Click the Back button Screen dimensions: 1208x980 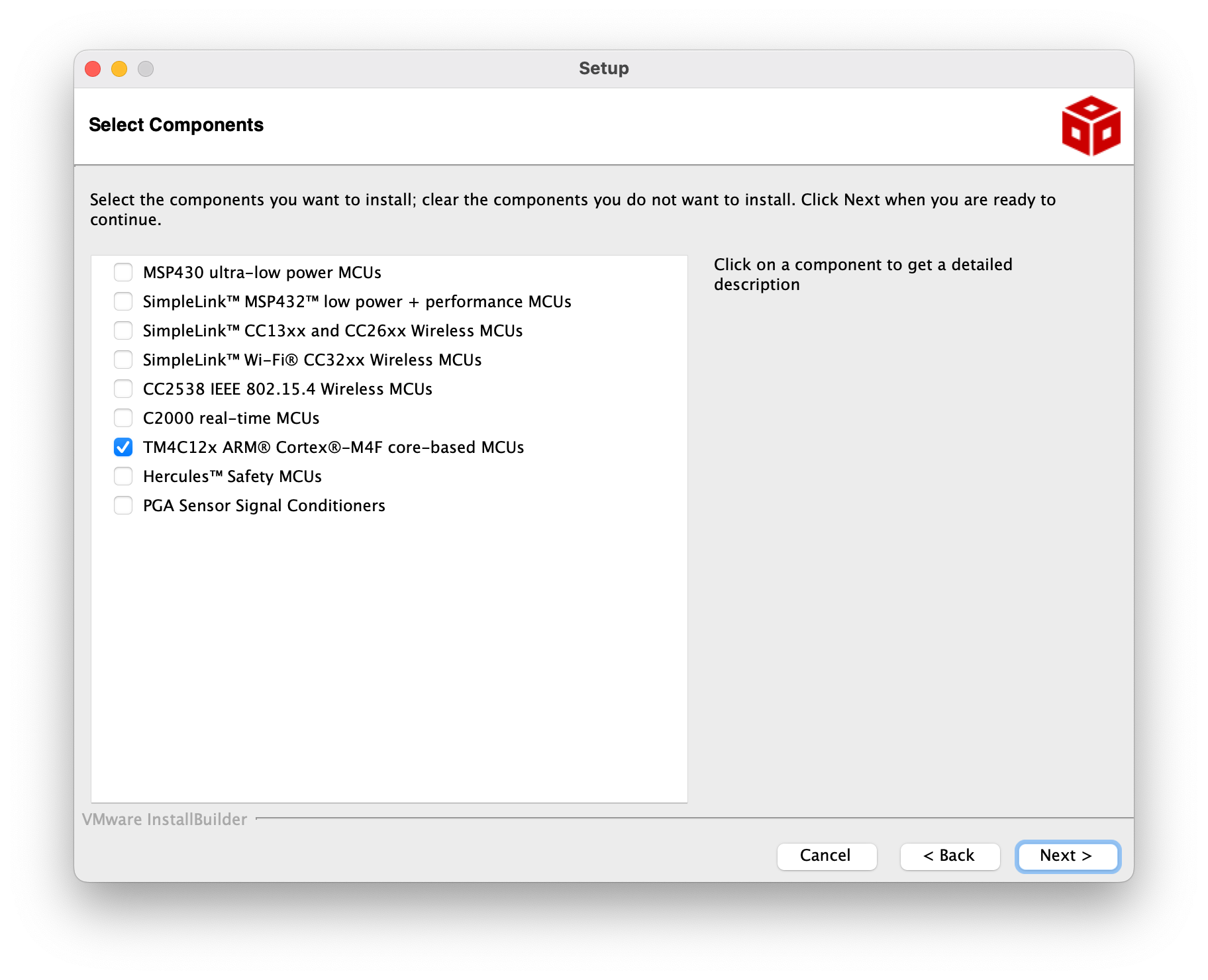[949, 856]
